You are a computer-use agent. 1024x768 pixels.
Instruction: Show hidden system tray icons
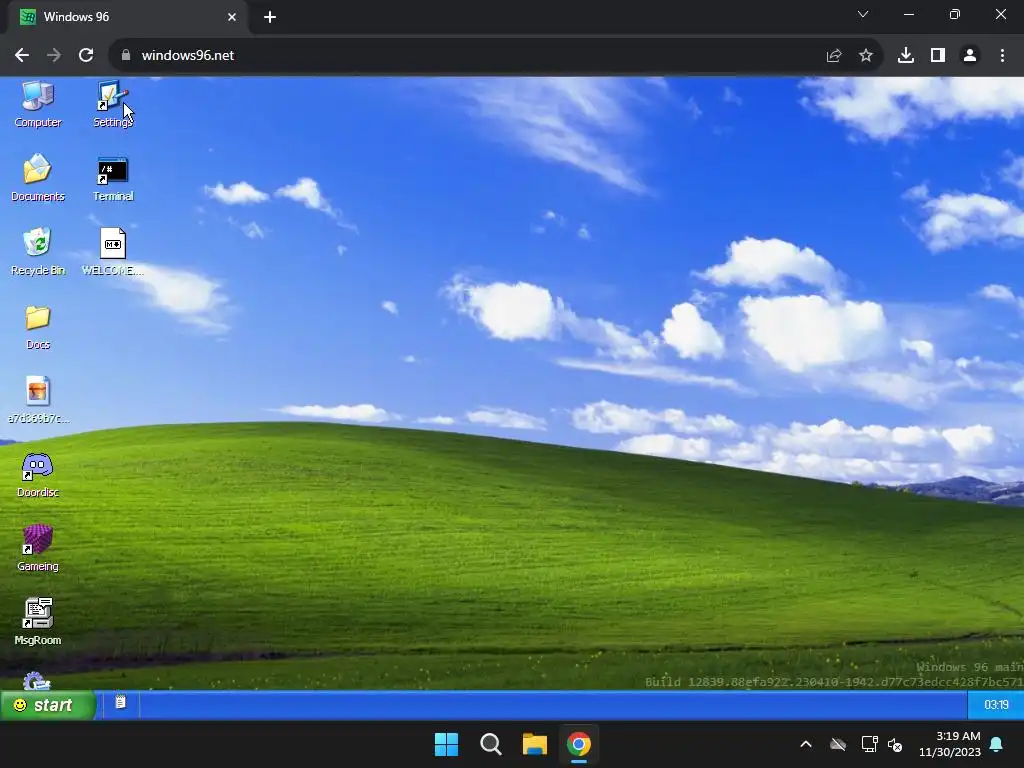pyautogui.click(x=806, y=744)
